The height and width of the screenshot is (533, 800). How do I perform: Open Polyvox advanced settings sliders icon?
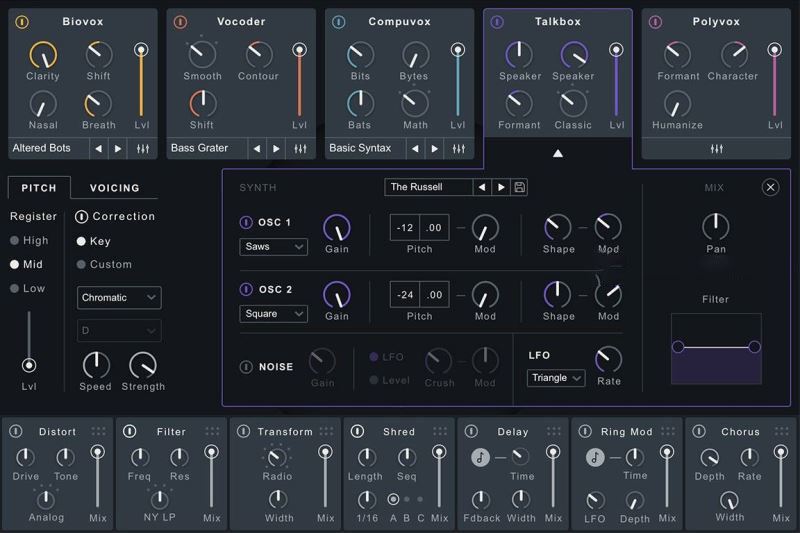click(716, 149)
